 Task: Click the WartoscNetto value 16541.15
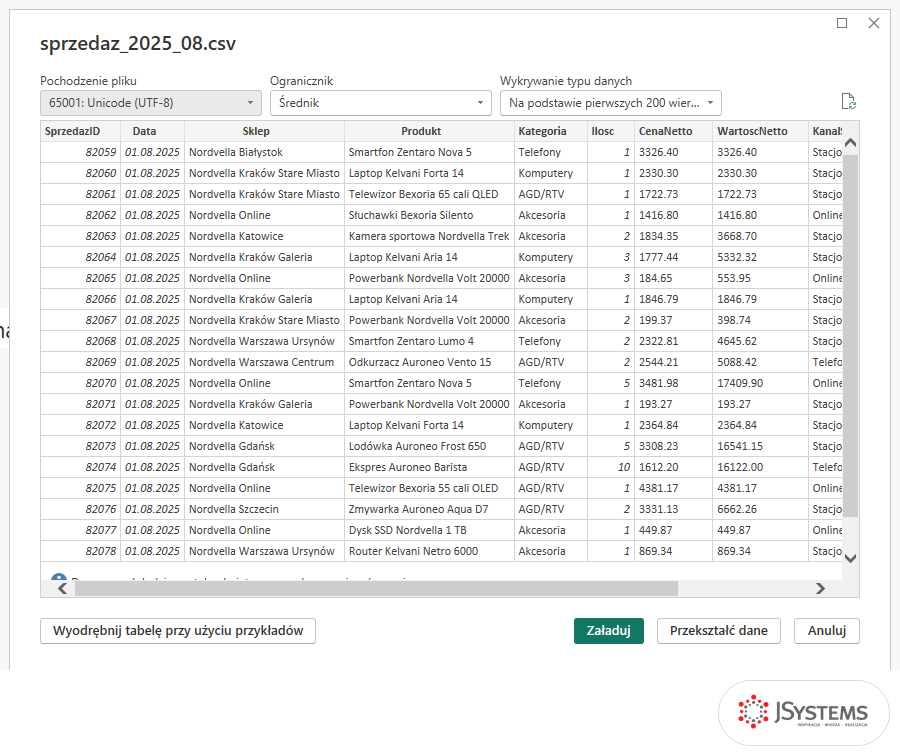759,446
